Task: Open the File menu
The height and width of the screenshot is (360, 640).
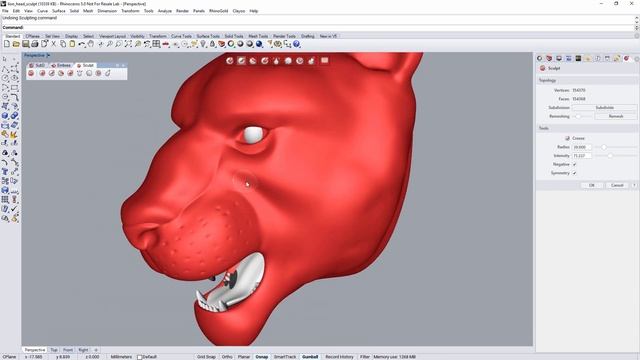Action: (5, 11)
